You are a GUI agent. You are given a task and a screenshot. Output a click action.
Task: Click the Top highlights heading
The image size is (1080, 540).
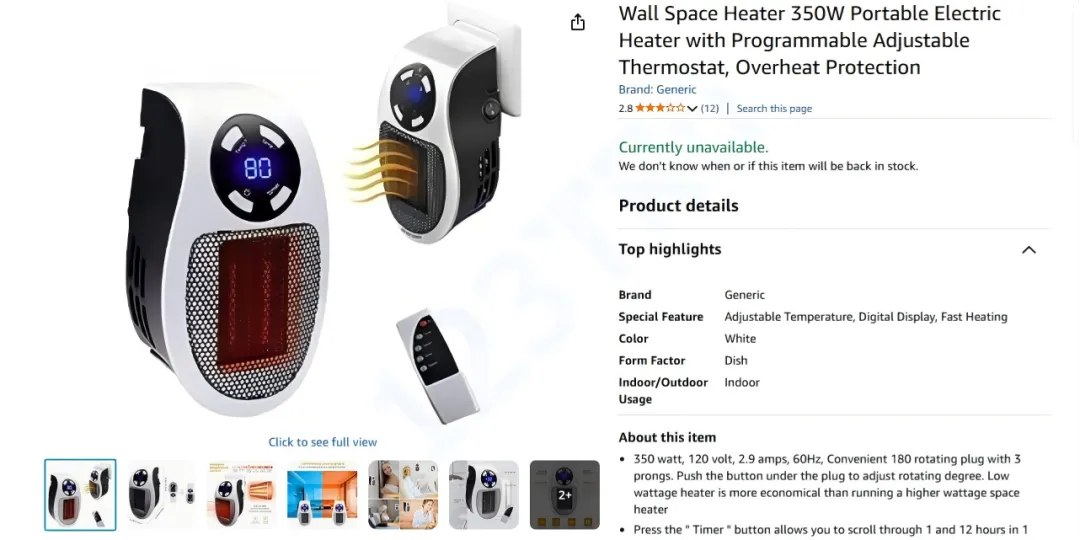pos(669,249)
